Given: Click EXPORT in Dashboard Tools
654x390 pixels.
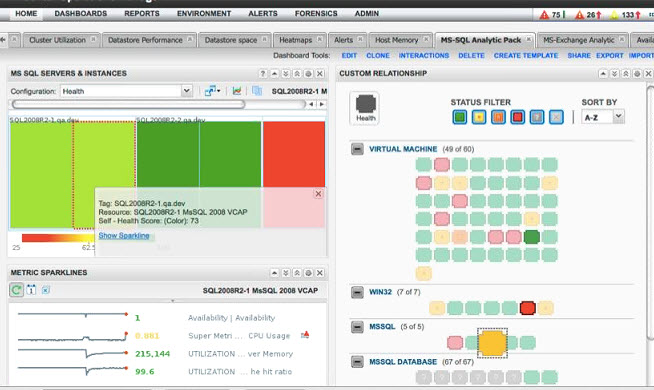Looking at the screenshot, I should click(x=610, y=55).
